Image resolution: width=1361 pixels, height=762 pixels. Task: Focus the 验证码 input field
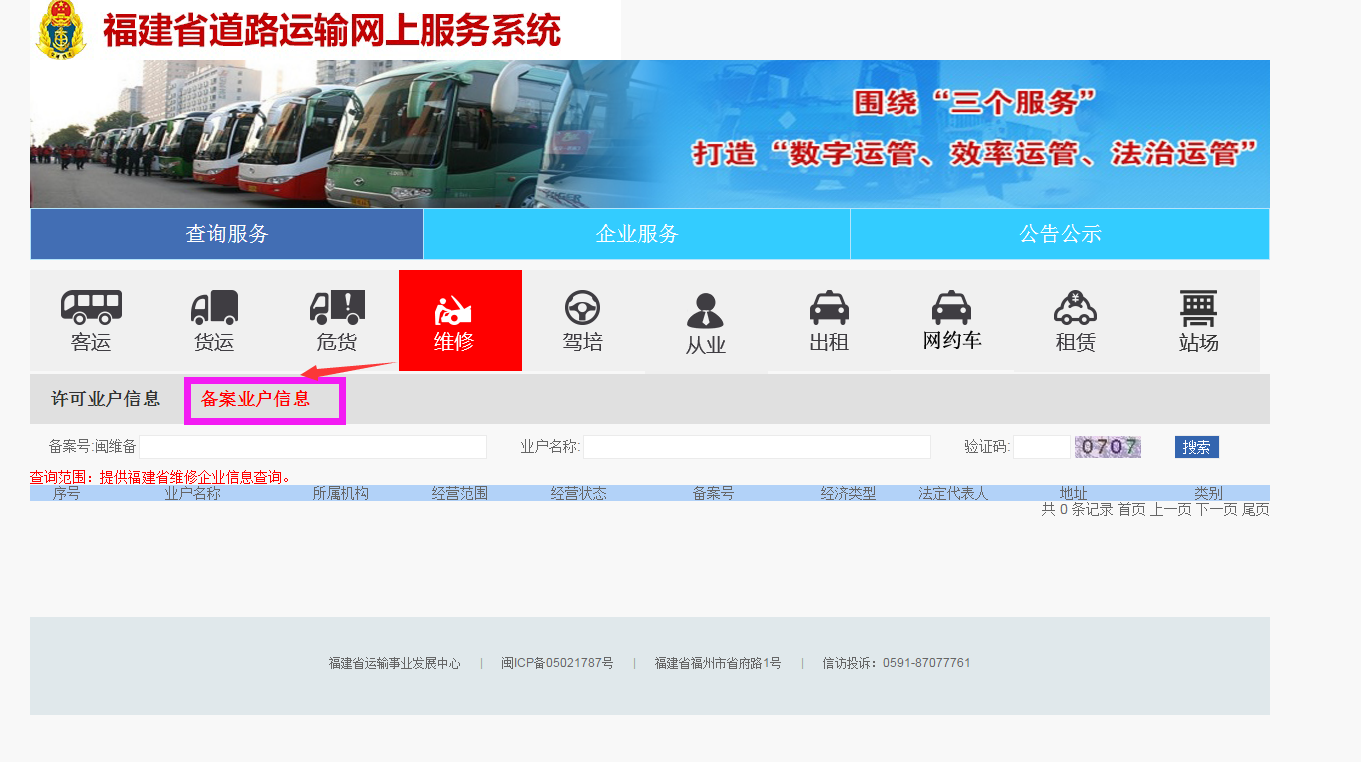(1042, 447)
